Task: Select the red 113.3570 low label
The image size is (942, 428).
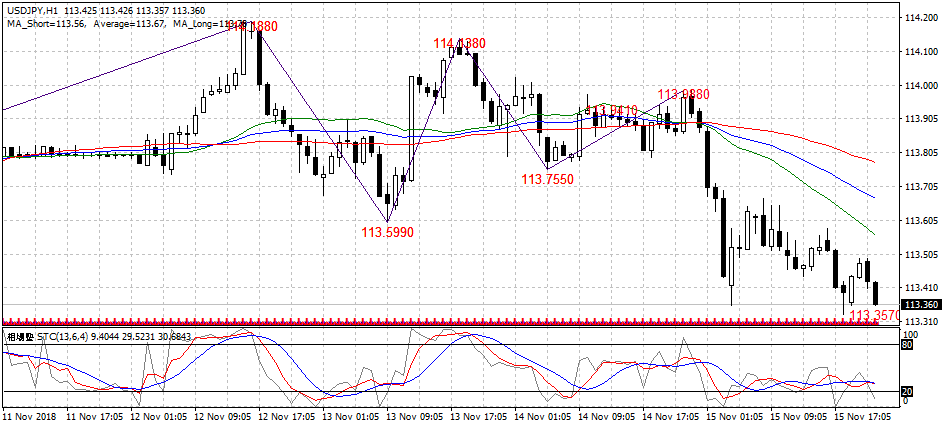Action: [875, 315]
